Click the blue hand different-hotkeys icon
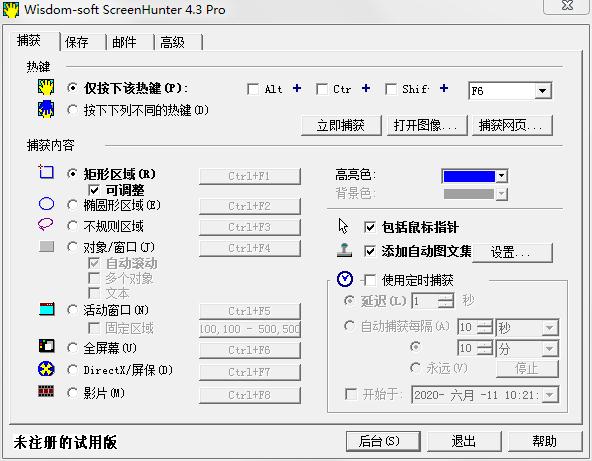The width and height of the screenshot is (592, 461). tap(46, 109)
